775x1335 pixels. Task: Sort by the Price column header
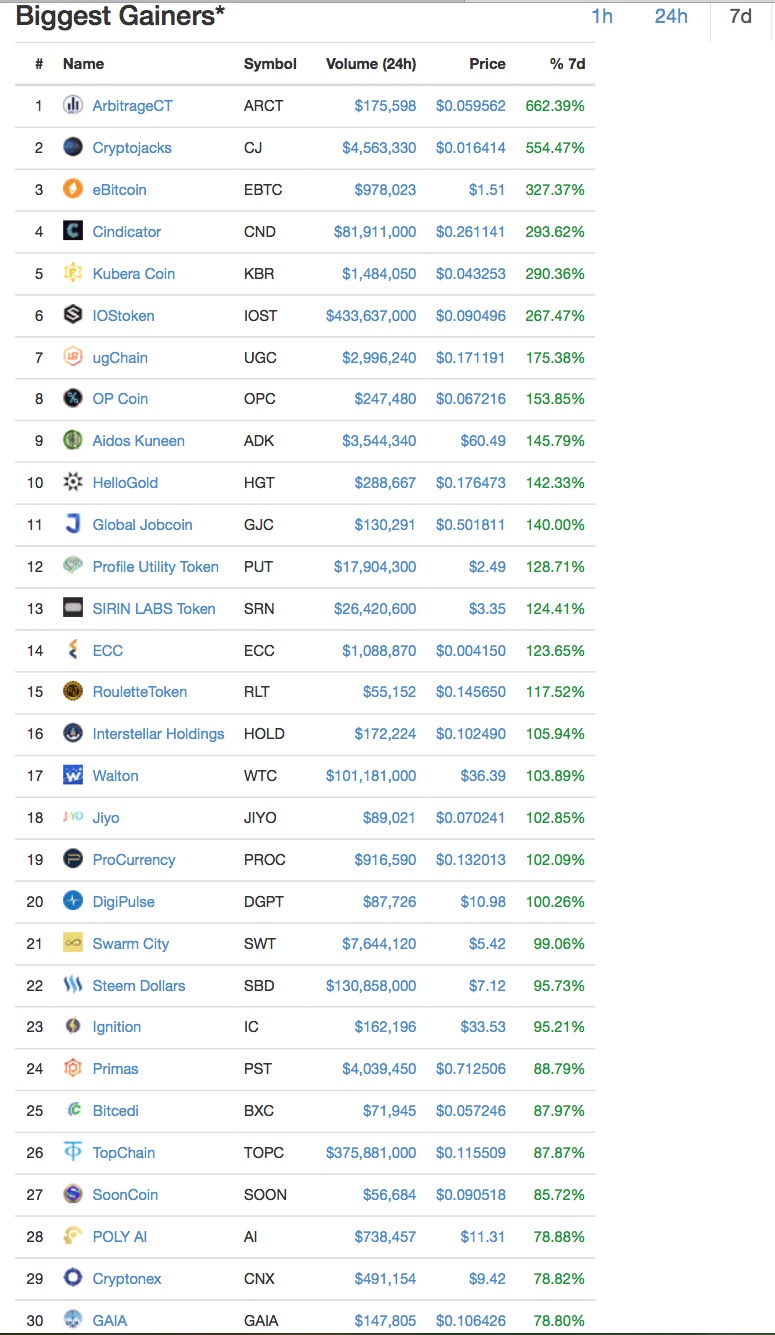487,63
